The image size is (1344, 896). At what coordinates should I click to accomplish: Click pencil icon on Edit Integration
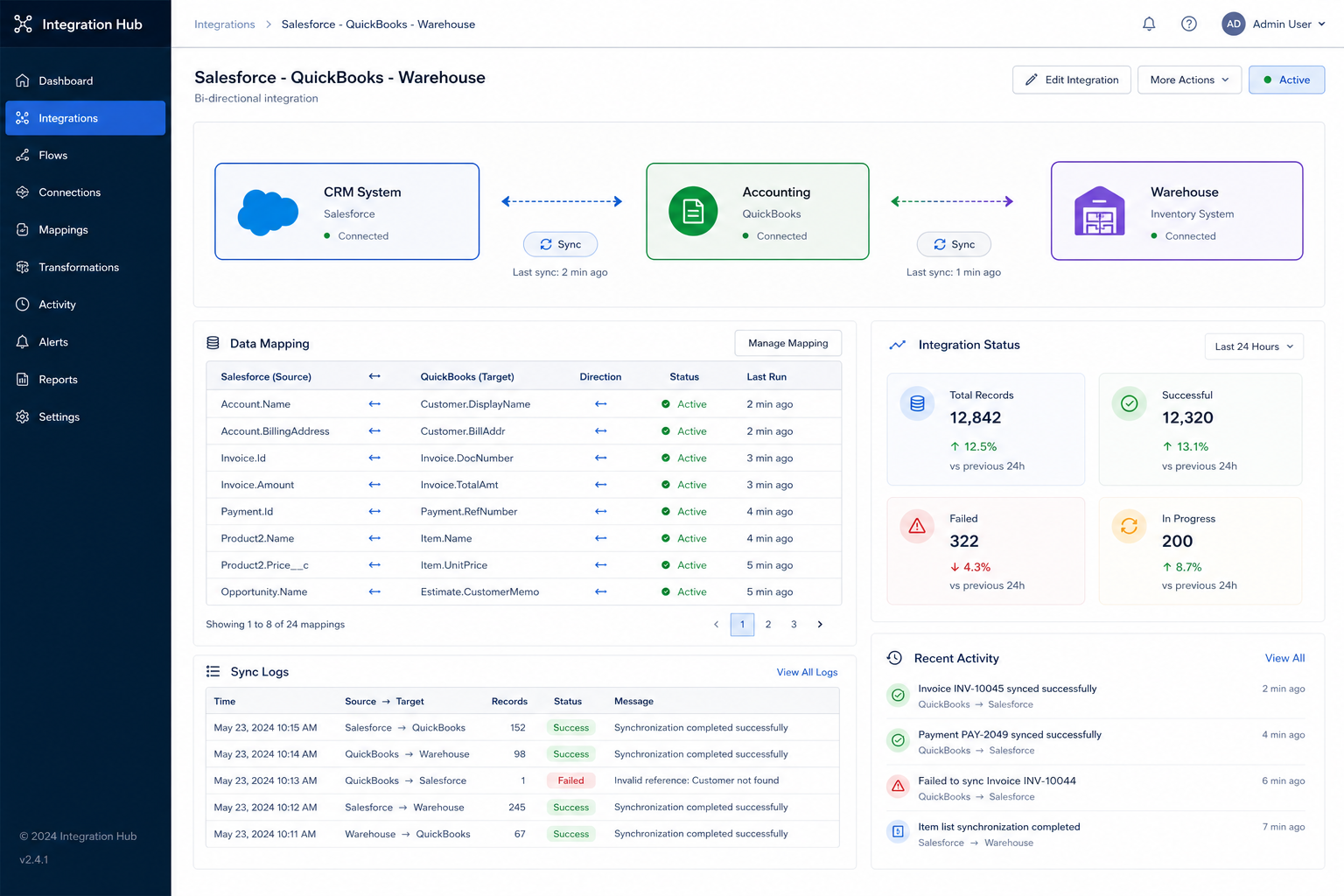(x=1032, y=80)
